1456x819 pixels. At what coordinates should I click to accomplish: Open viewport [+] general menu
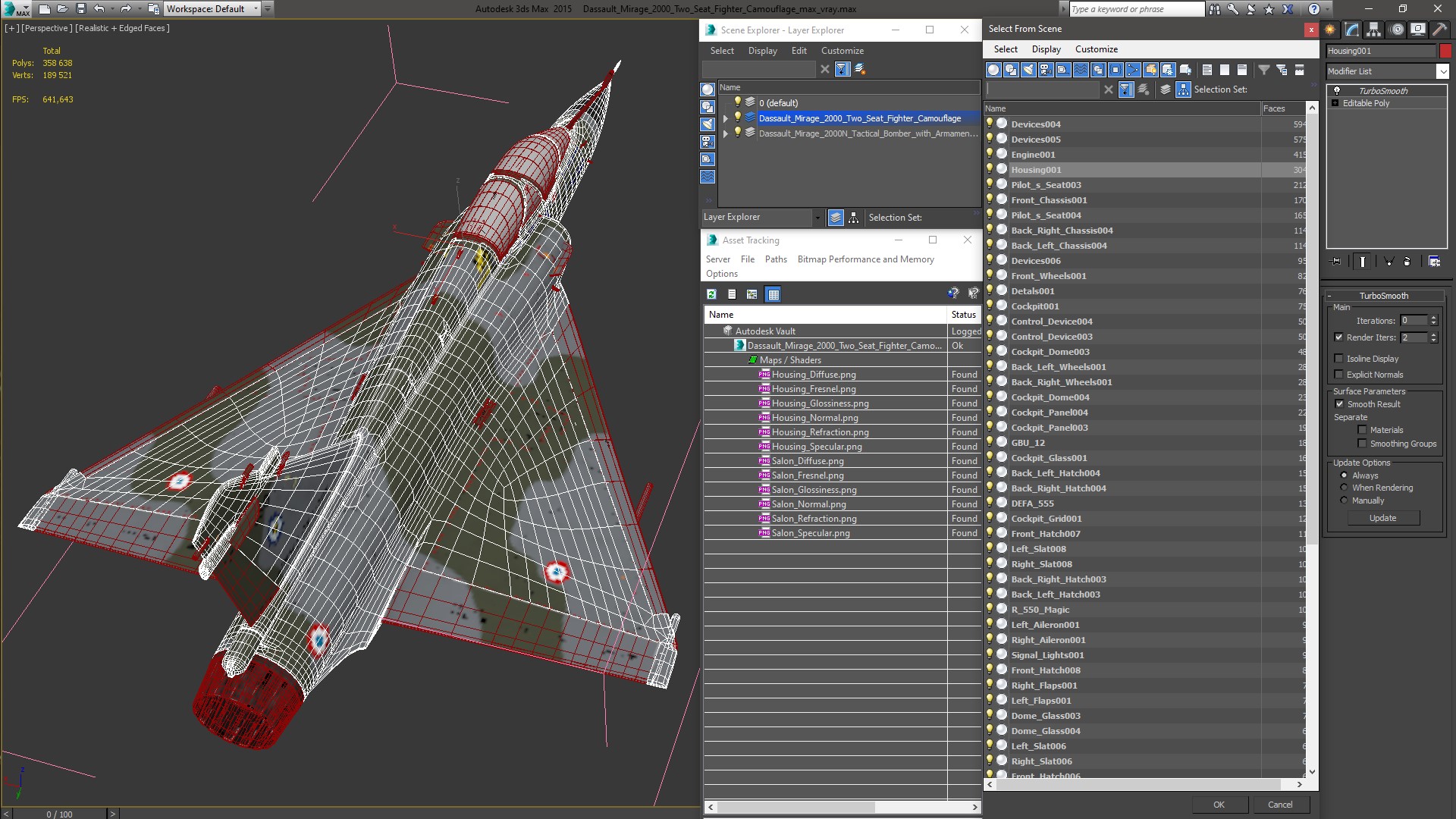point(11,28)
